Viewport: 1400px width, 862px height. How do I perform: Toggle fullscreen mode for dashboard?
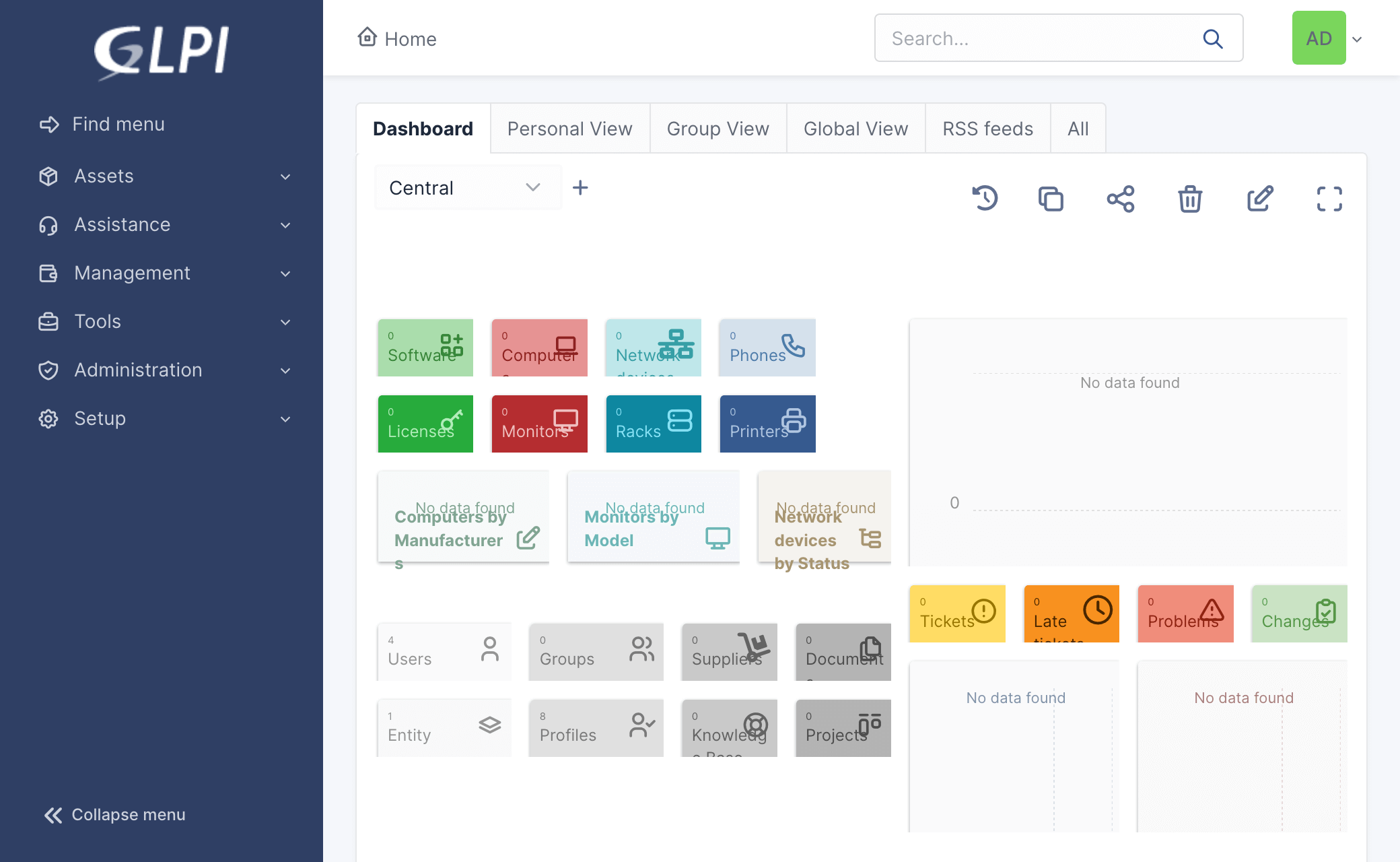pyautogui.click(x=1329, y=199)
